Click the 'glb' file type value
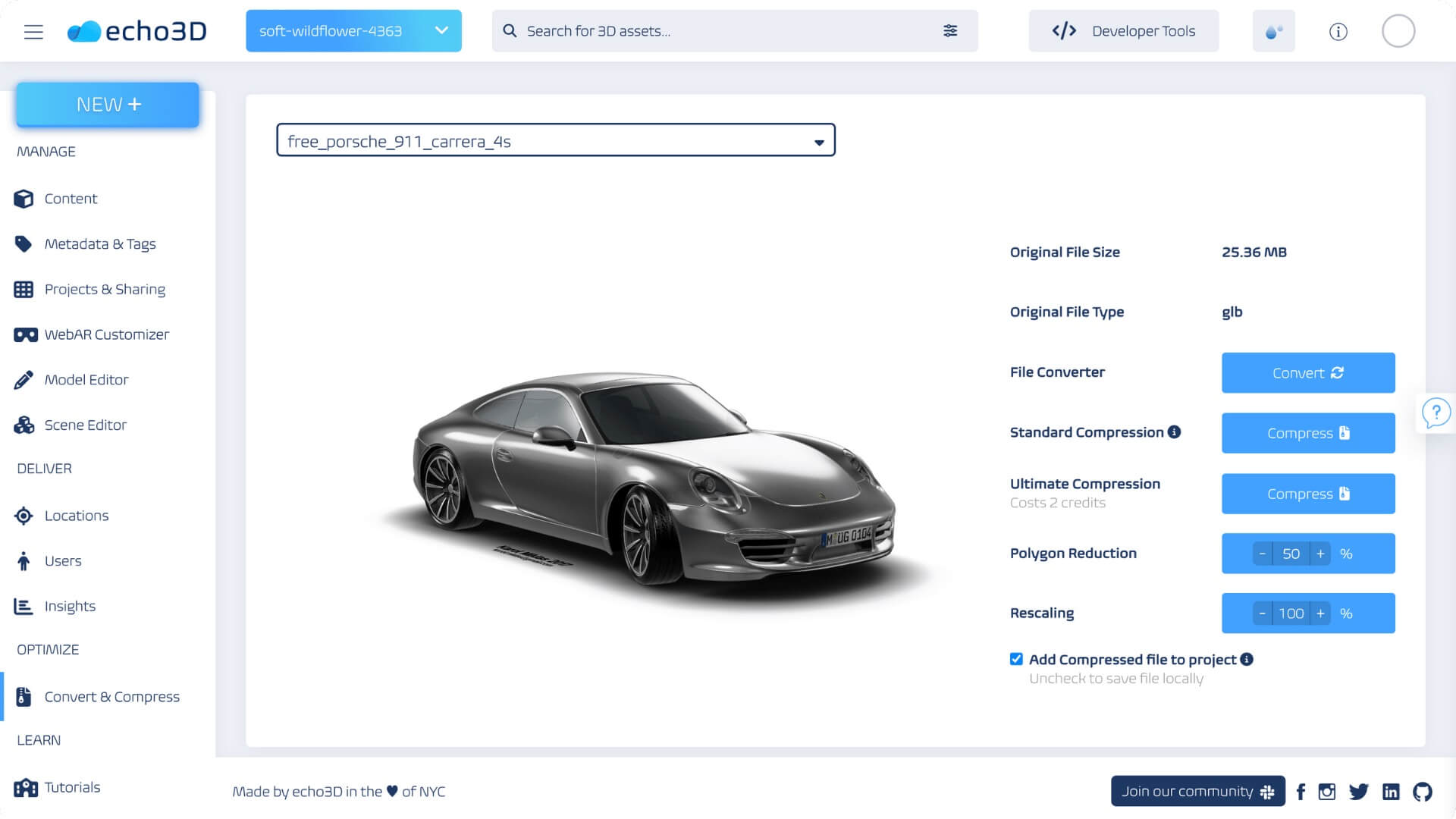This screenshot has width=1456, height=819. tap(1232, 312)
